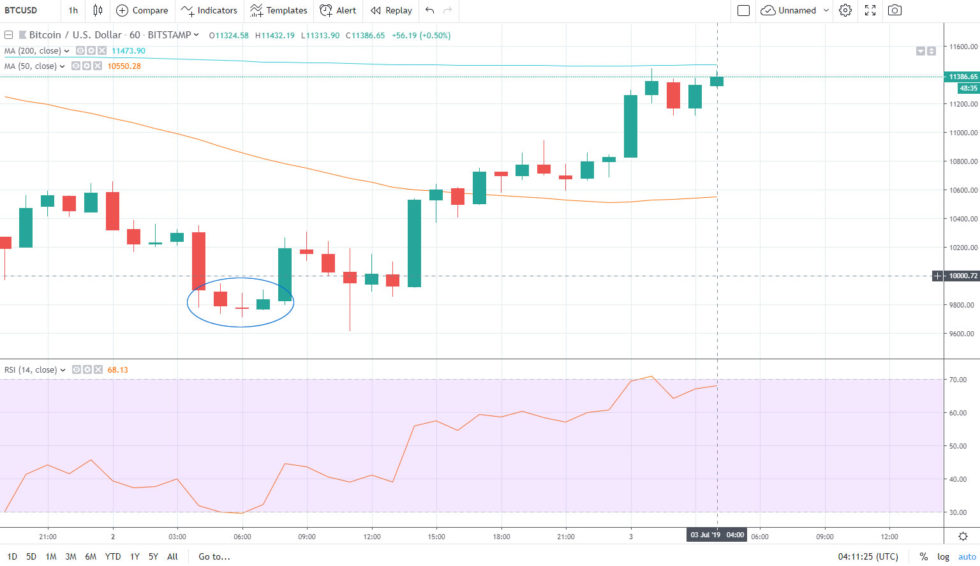Select the 6M time range
The width and height of the screenshot is (980, 566).
(x=91, y=556)
